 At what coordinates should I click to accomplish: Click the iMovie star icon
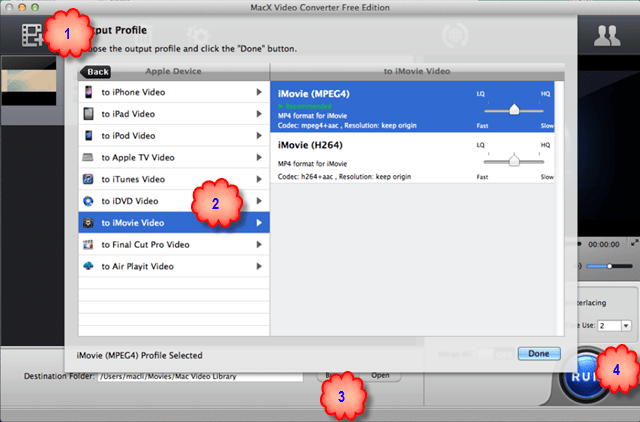click(88, 222)
